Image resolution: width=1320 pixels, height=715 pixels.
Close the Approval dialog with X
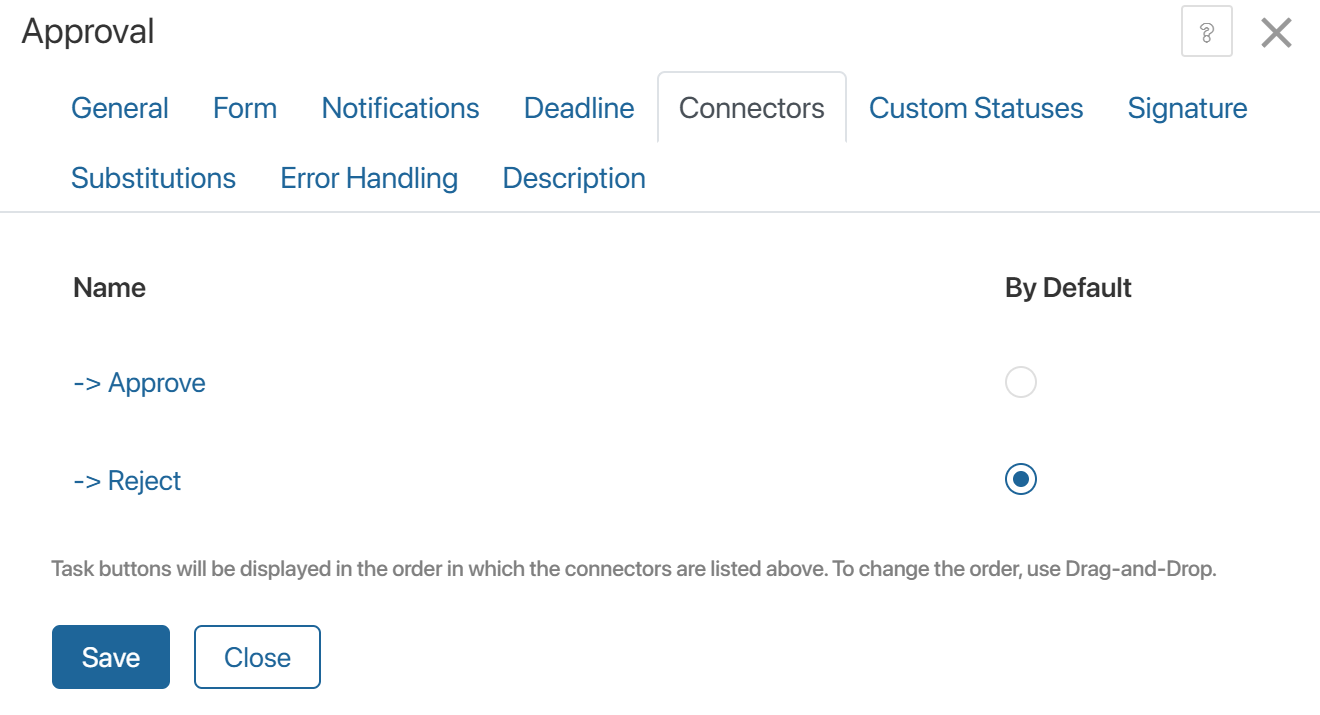(1276, 33)
